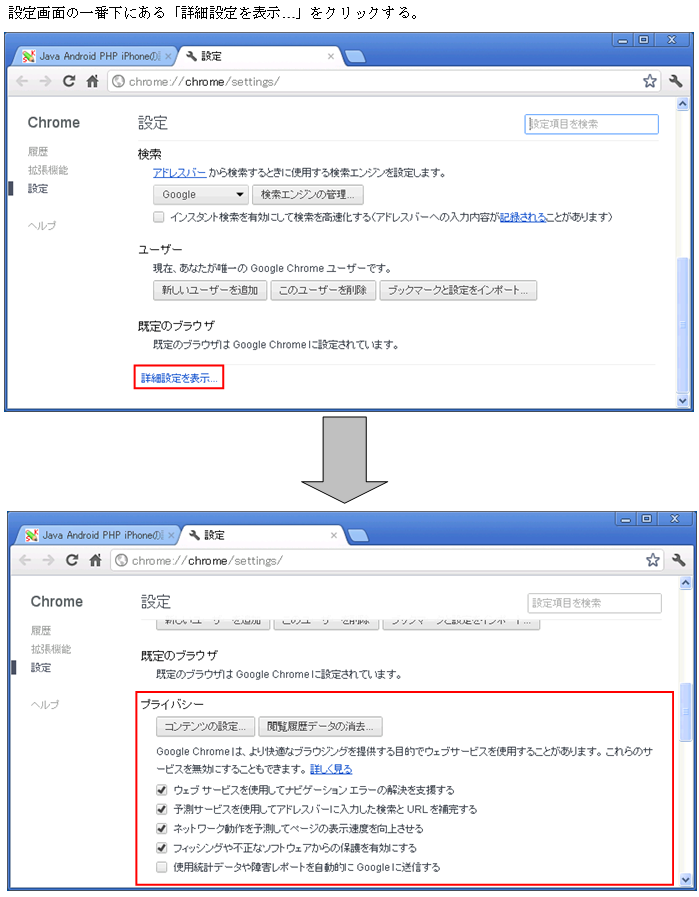Open ヘルプ in top window sidebar
Image resolution: width=699 pixels, height=897 pixels.
pyautogui.click(x=42, y=225)
